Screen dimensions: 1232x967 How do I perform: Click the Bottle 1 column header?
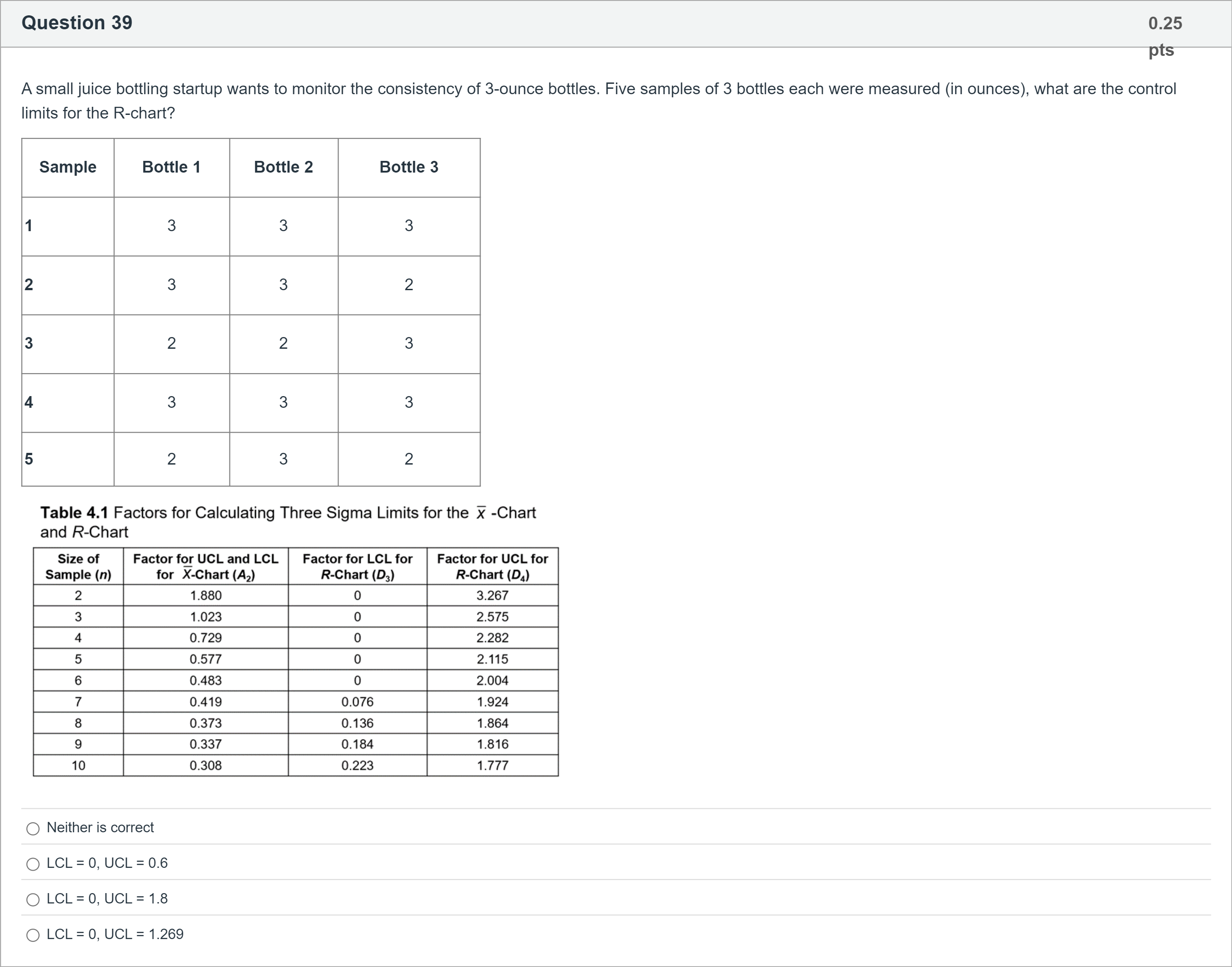coord(171,167)
